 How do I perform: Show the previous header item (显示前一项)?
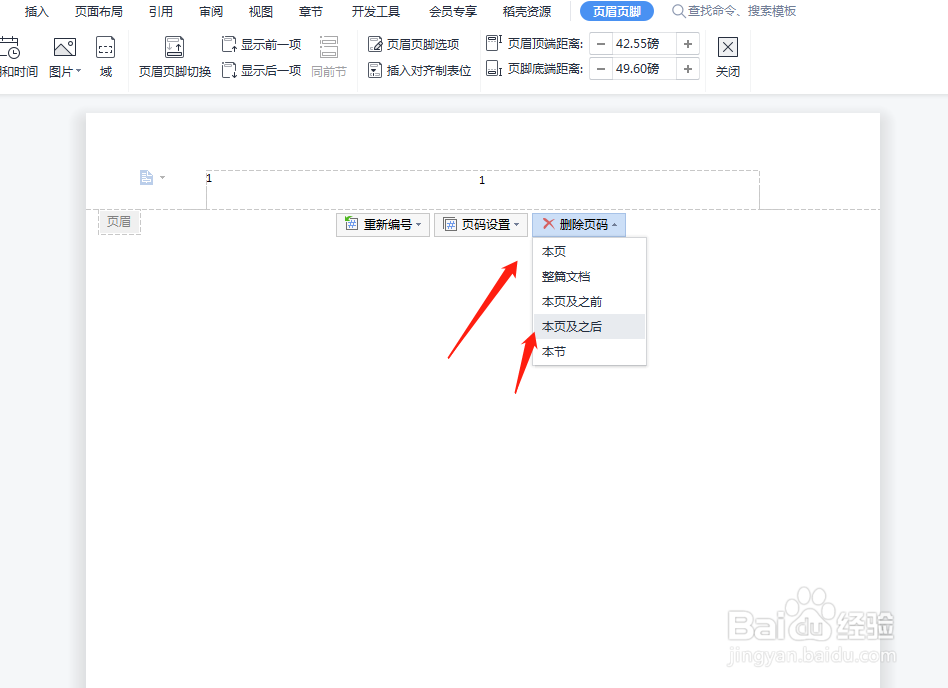[261, 44]
